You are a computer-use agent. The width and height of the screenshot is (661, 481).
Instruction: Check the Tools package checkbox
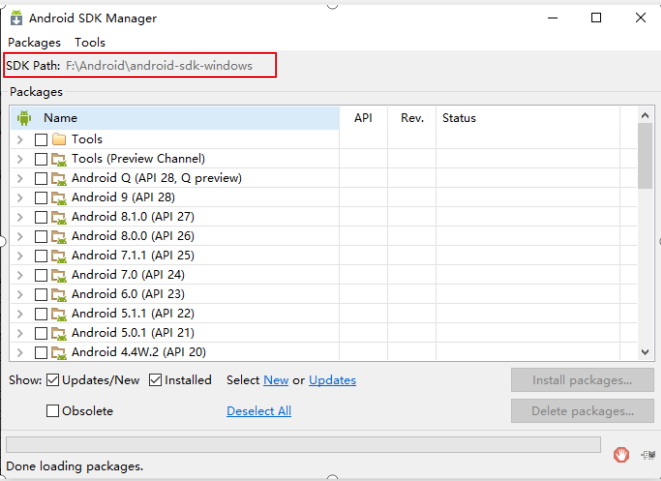coord(41,140)
